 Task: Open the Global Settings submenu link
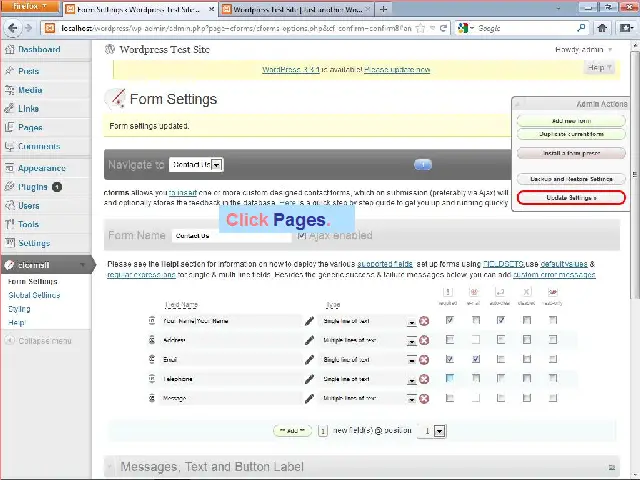tap(34, 296)
